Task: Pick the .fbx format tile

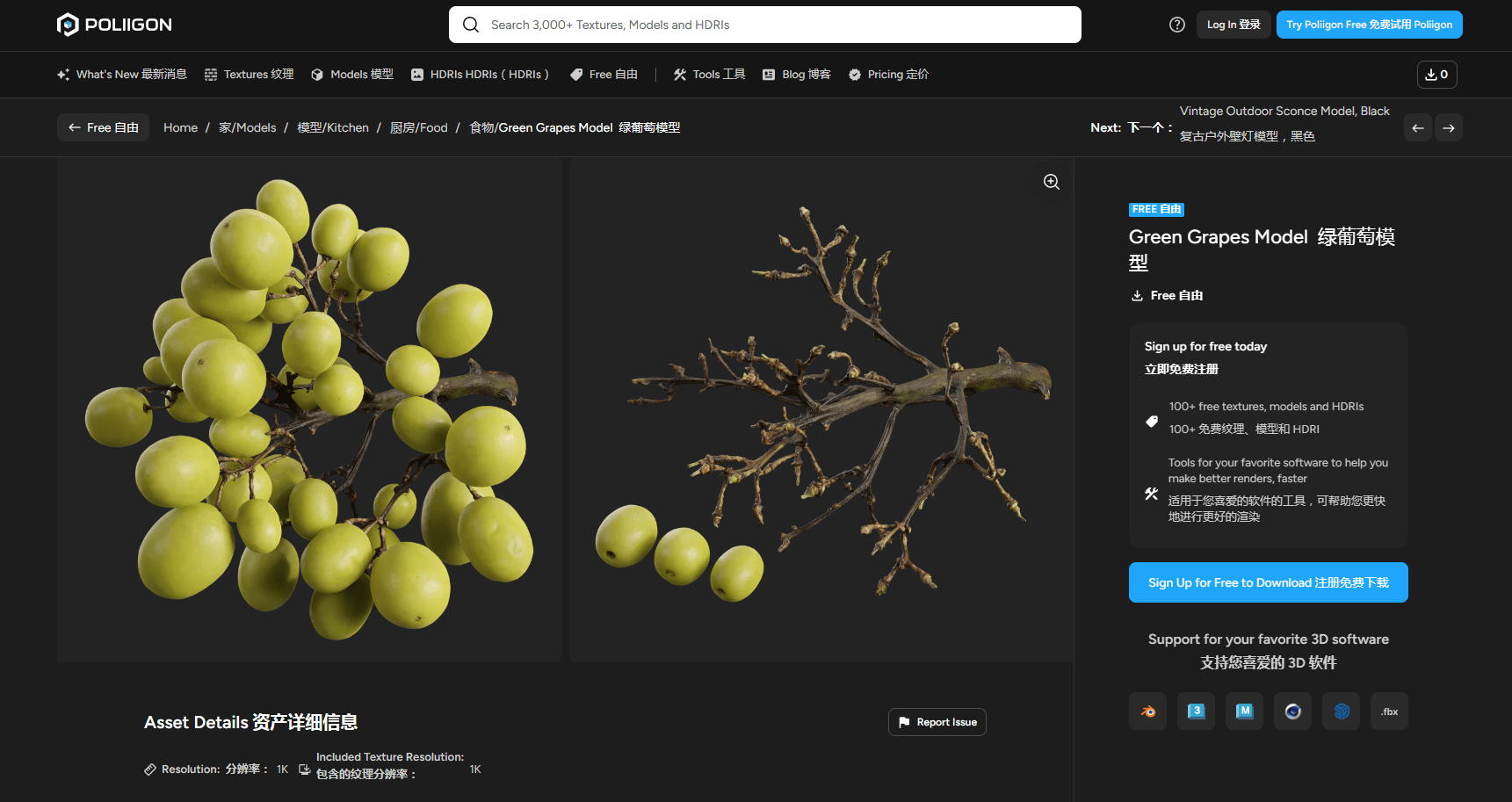Action: [x=1389, y=712]
